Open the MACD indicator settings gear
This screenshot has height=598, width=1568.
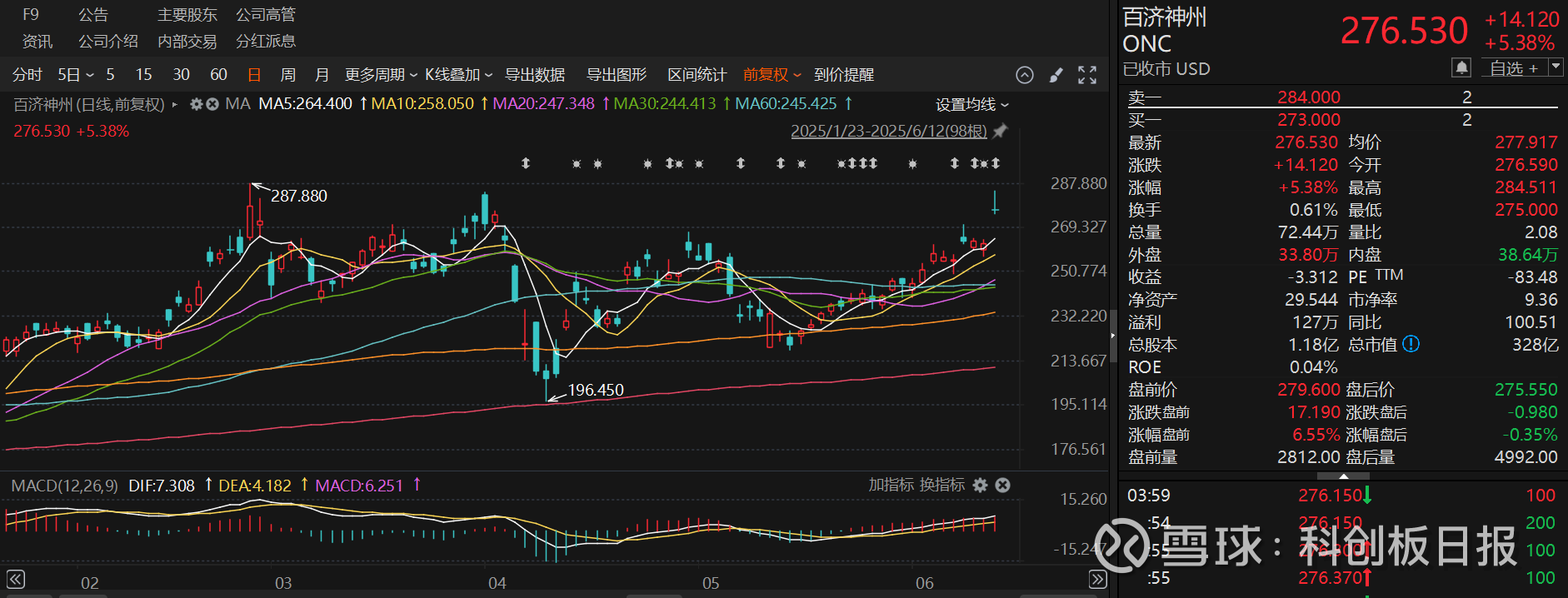[x=981, y=485]
